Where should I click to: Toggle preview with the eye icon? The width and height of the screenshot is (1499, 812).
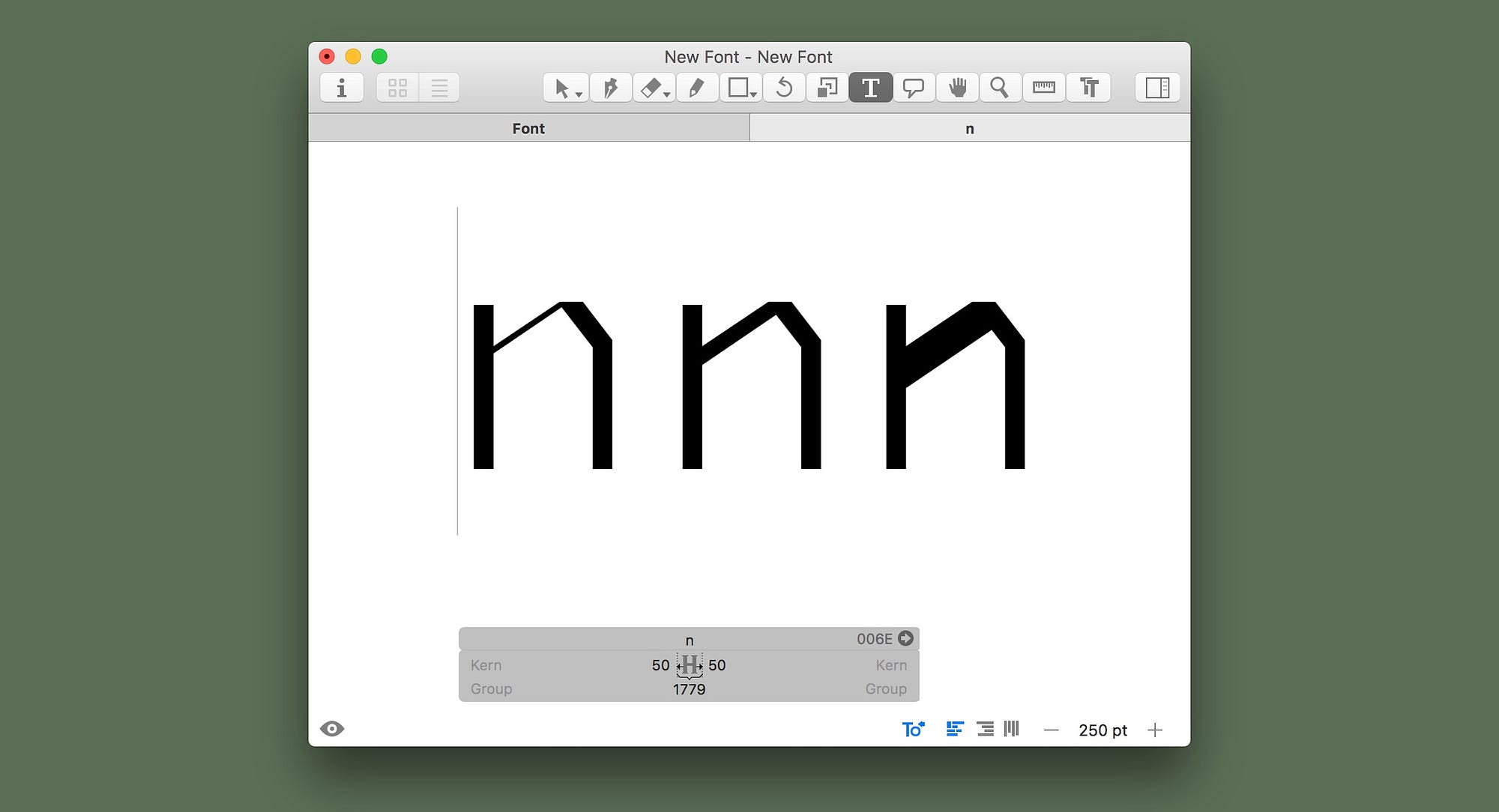(332, 729)
